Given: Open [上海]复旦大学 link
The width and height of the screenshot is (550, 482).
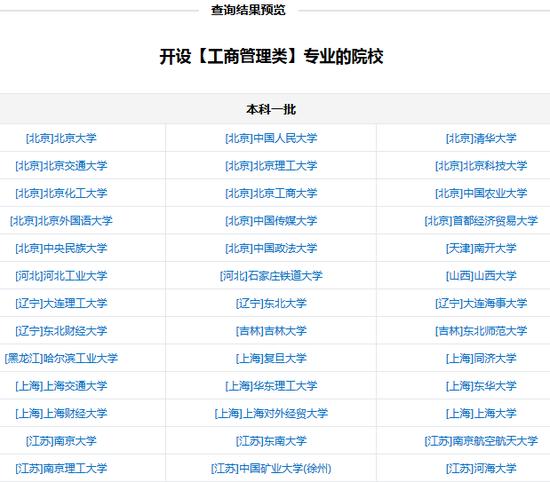Looking at the screenshot, I should coord(271,358).
